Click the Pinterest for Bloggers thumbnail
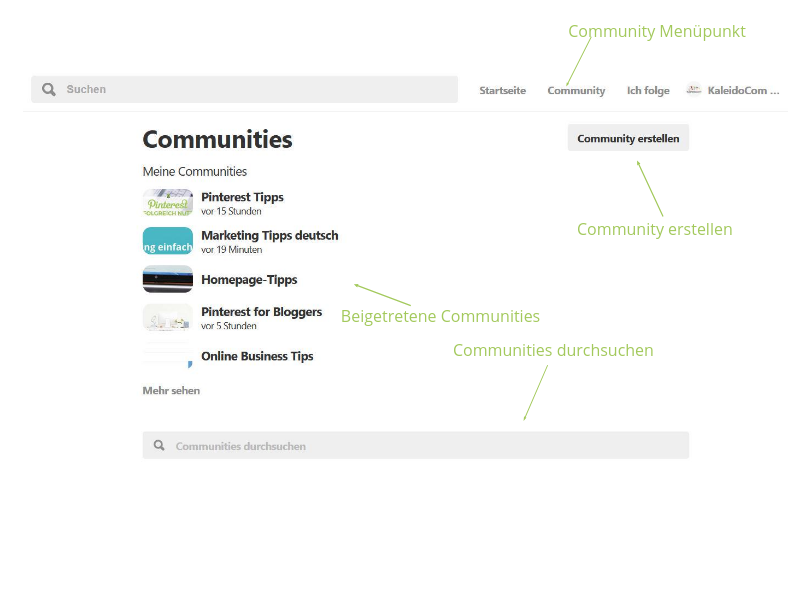 (167, 316)
